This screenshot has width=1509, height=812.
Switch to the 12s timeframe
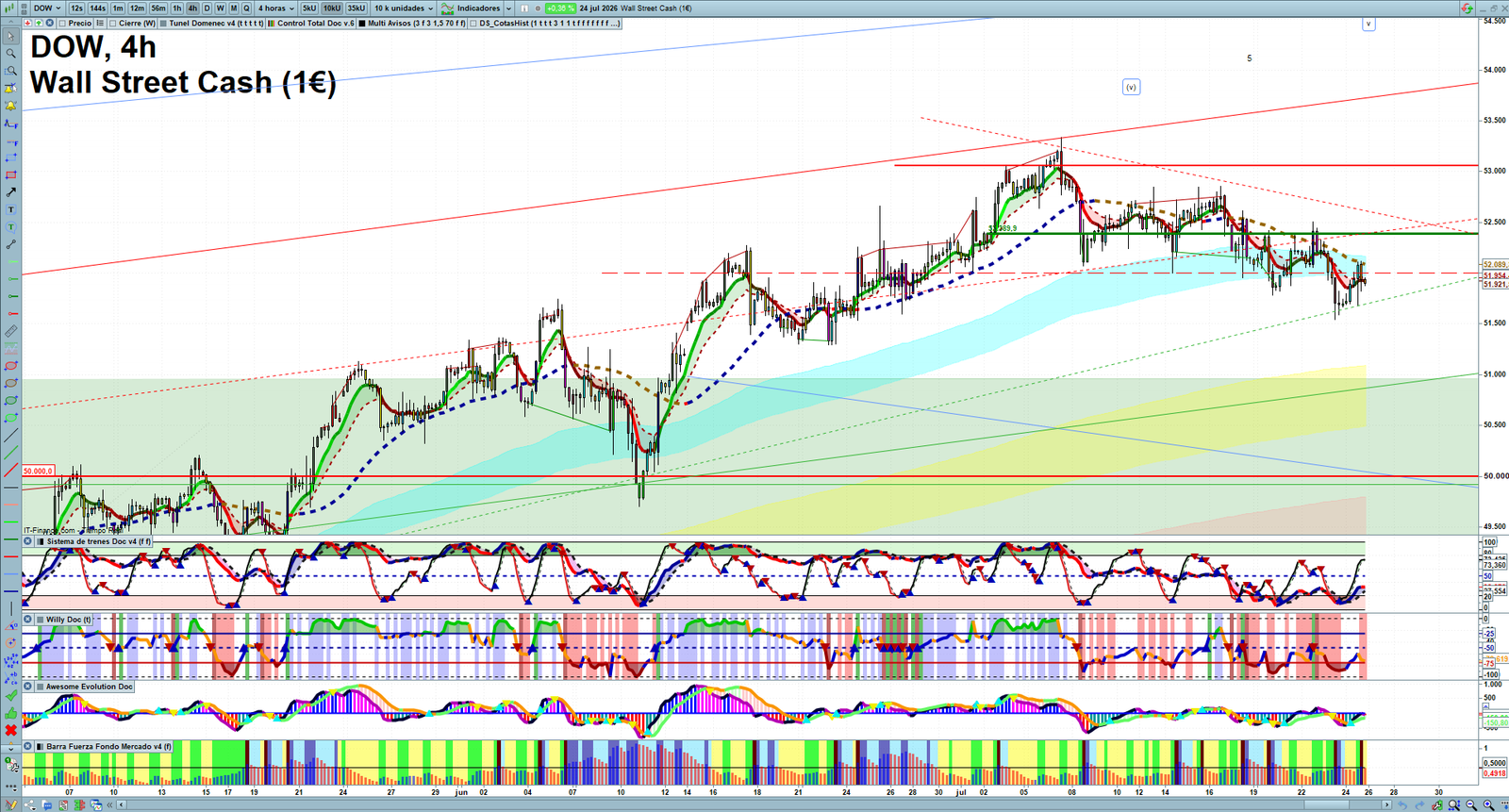point(76,8)
